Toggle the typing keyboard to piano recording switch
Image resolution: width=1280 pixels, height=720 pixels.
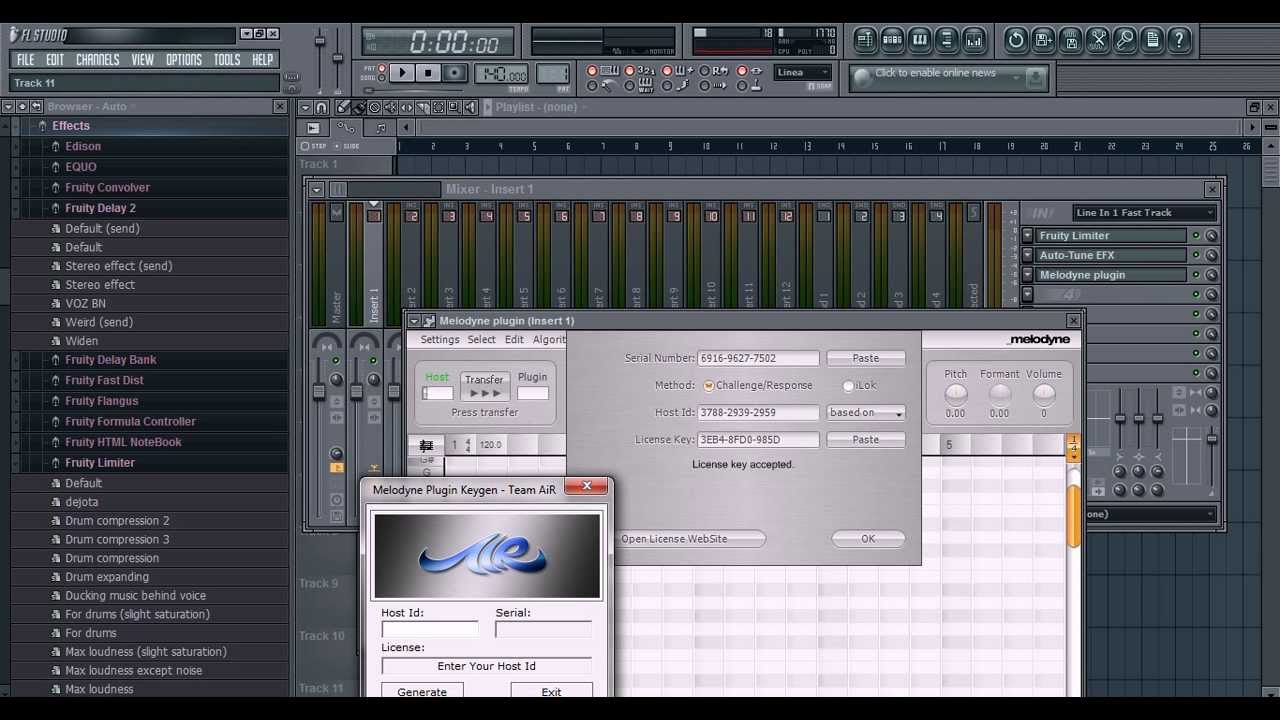pyautogui.click(x=592, y=71)
